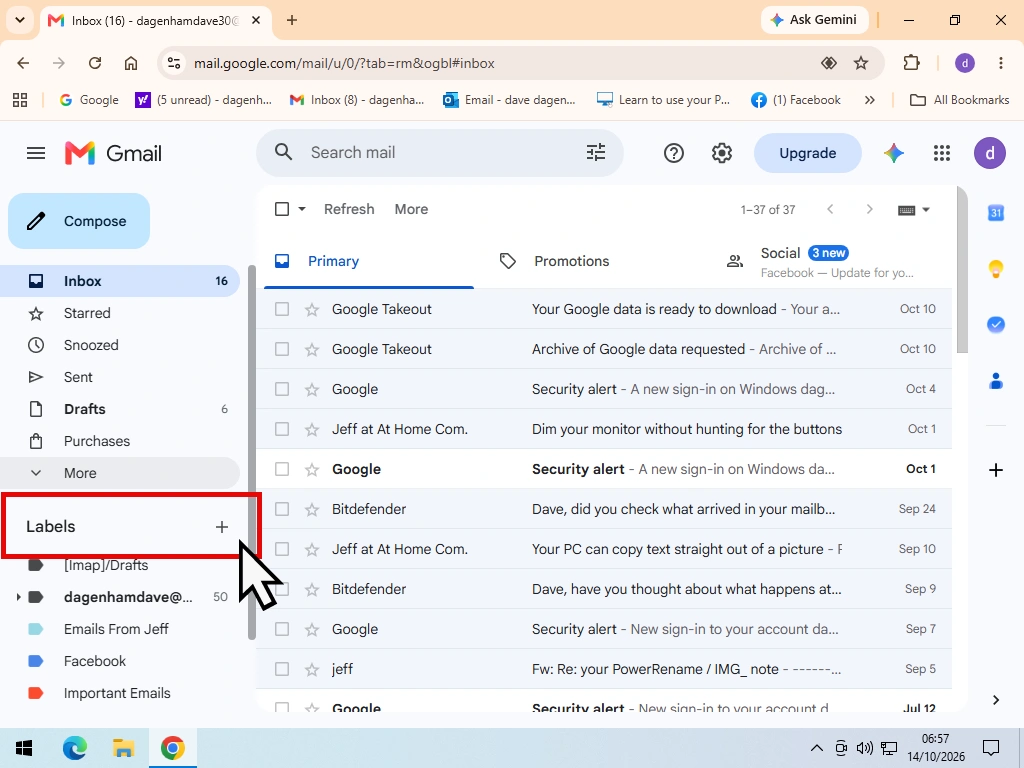Open Google Keep lightbulb icon

(995, 268)
